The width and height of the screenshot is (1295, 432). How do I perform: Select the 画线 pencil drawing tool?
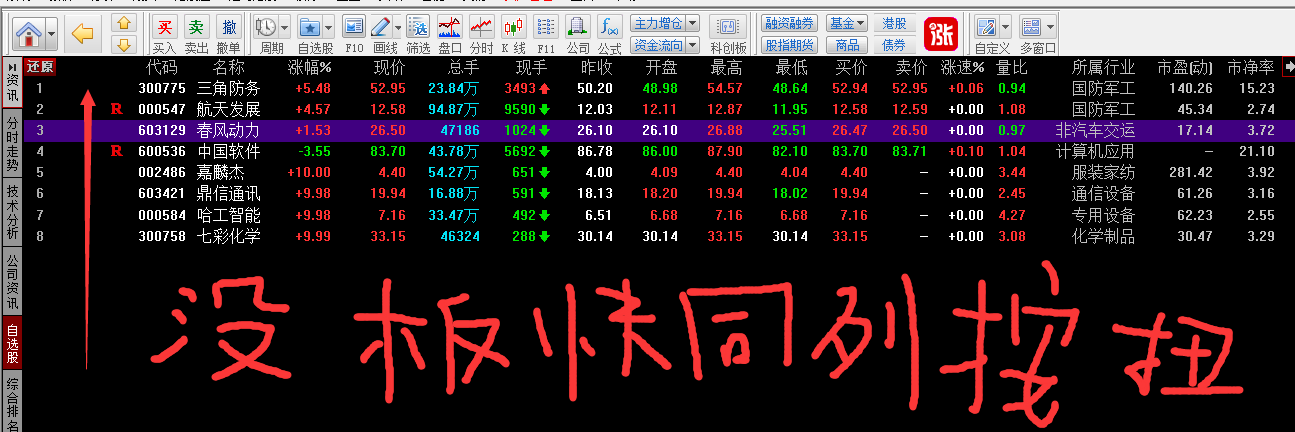click(x=381, y=27)
